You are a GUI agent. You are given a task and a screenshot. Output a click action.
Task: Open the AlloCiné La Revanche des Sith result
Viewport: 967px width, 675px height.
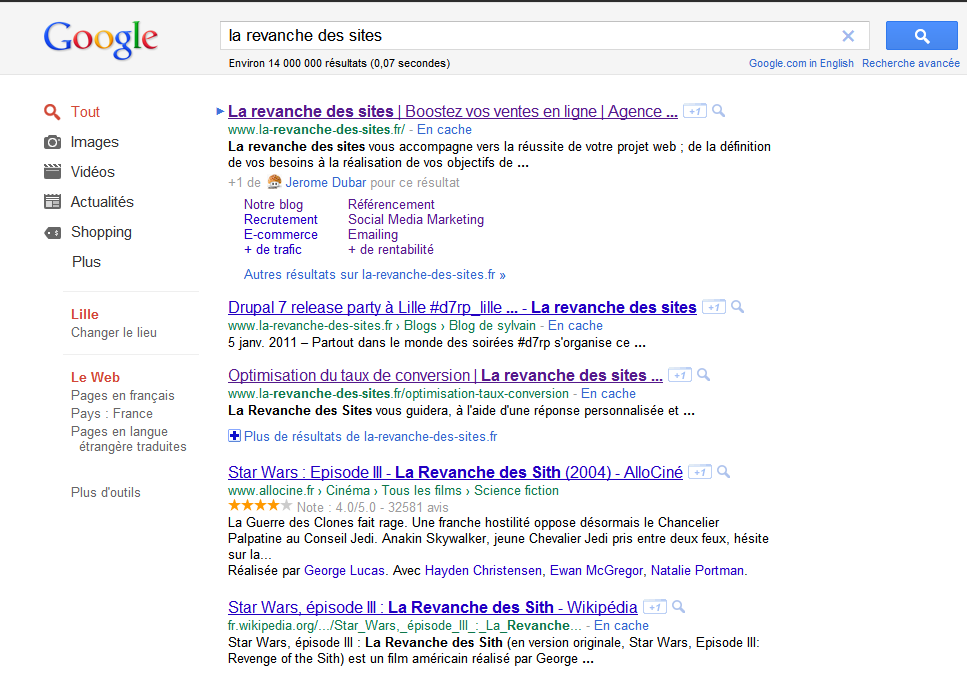pos(455,473)
